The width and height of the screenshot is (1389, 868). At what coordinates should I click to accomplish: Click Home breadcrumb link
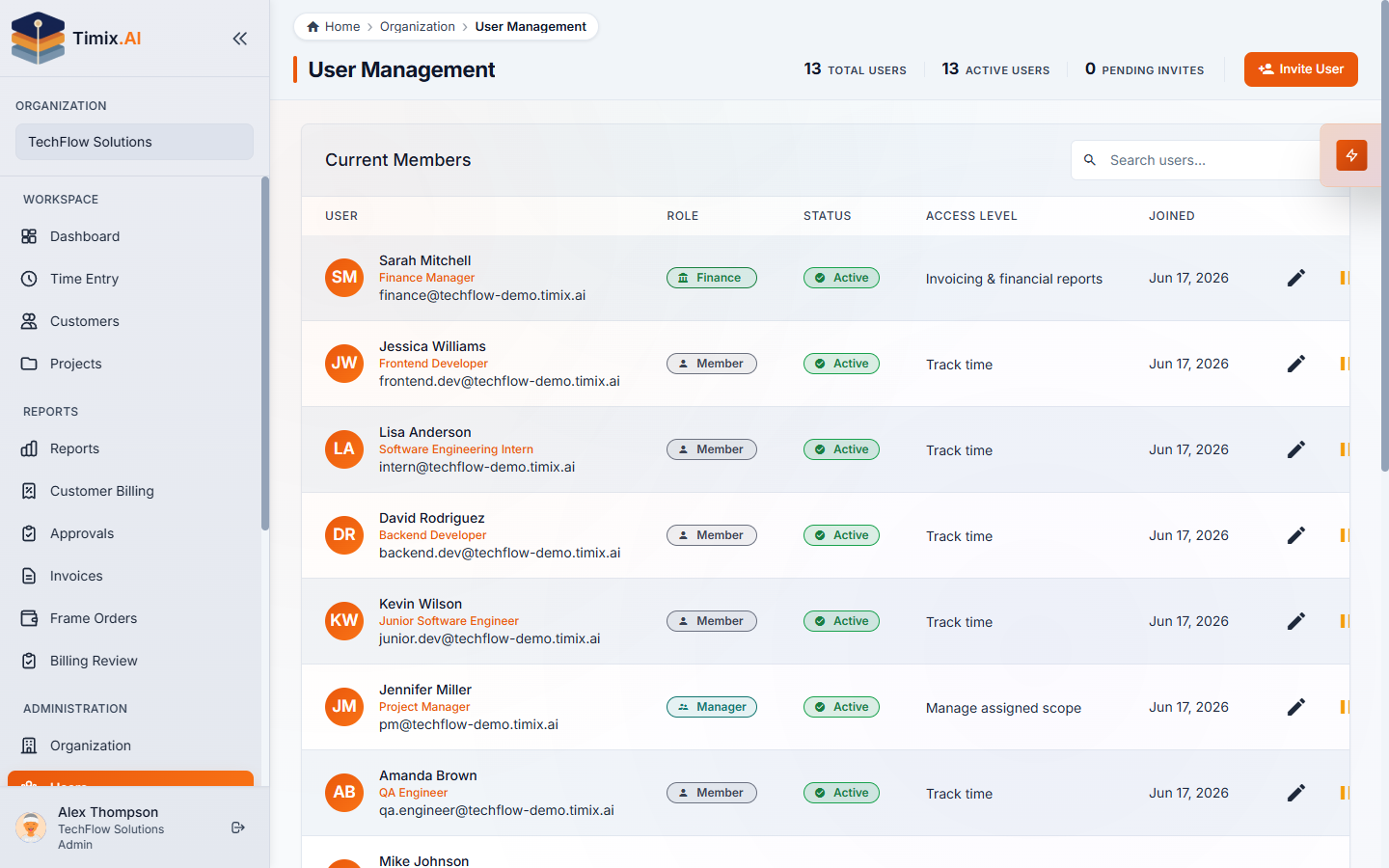333,26
